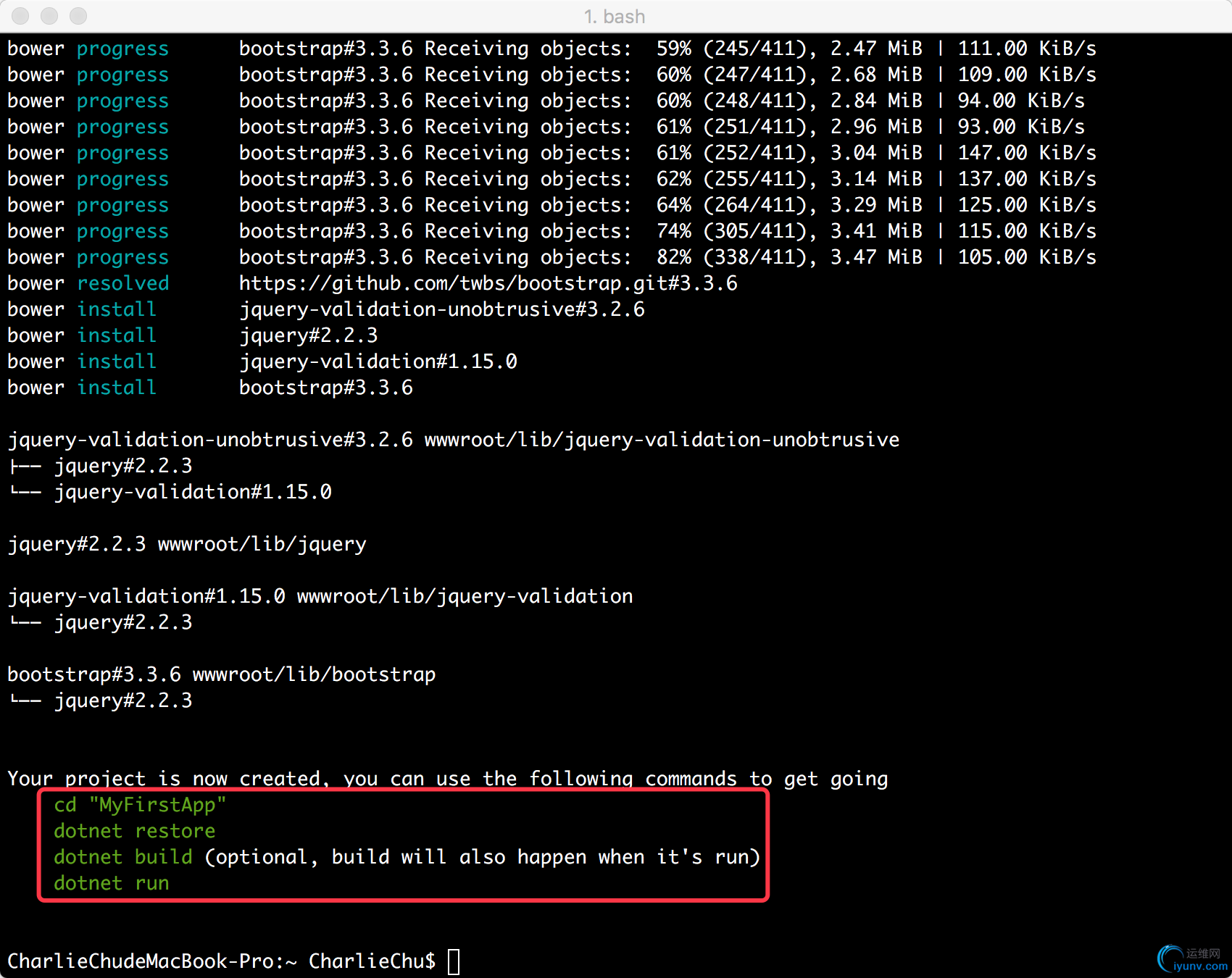Image resolution: width=1232 pixels, height=978 pixels.
Task: Click 'jquery-validation#1.15.0' under the unobtrusive tree
Action: tap(193, 492)
